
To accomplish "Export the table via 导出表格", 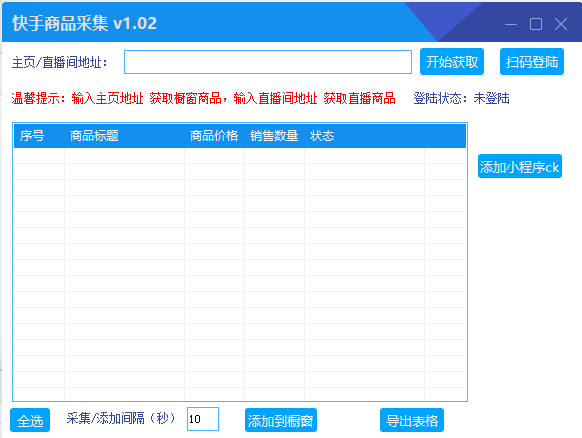I will (412, 420).
